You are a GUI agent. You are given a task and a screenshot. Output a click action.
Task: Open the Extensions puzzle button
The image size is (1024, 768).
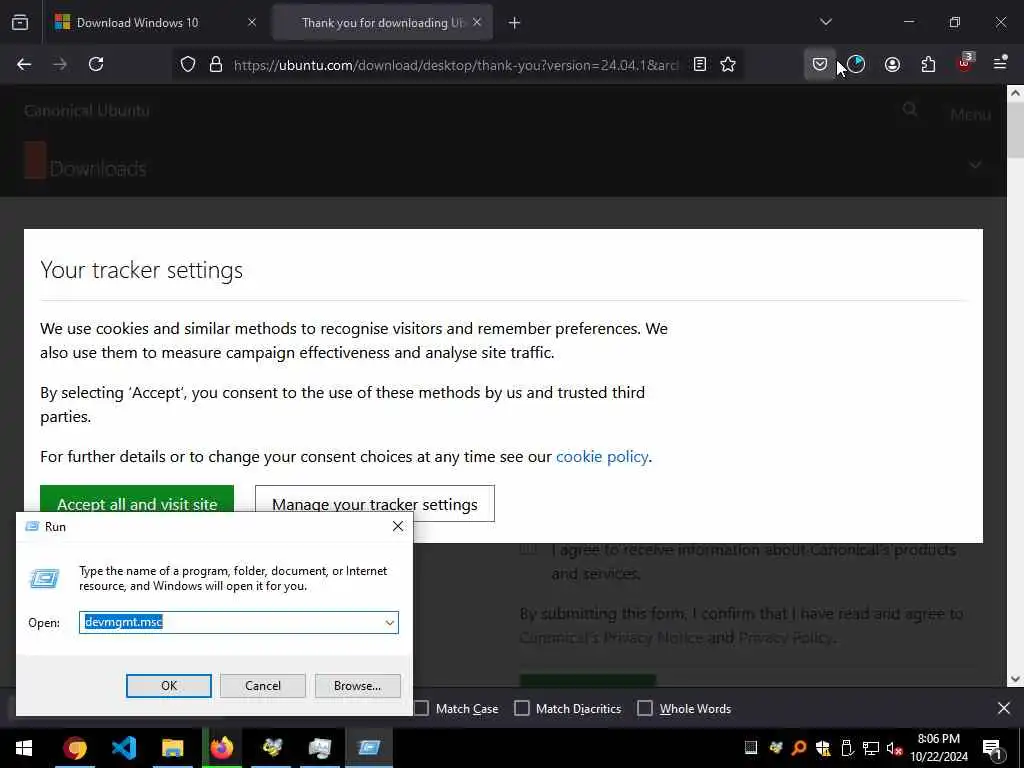click(x=928, y=64)
